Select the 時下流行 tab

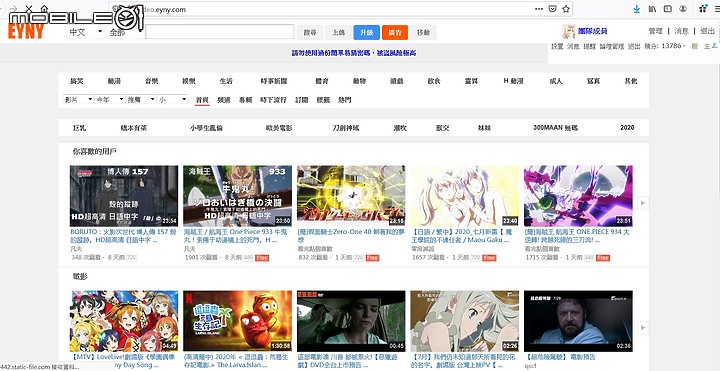(x=273, y=100)
